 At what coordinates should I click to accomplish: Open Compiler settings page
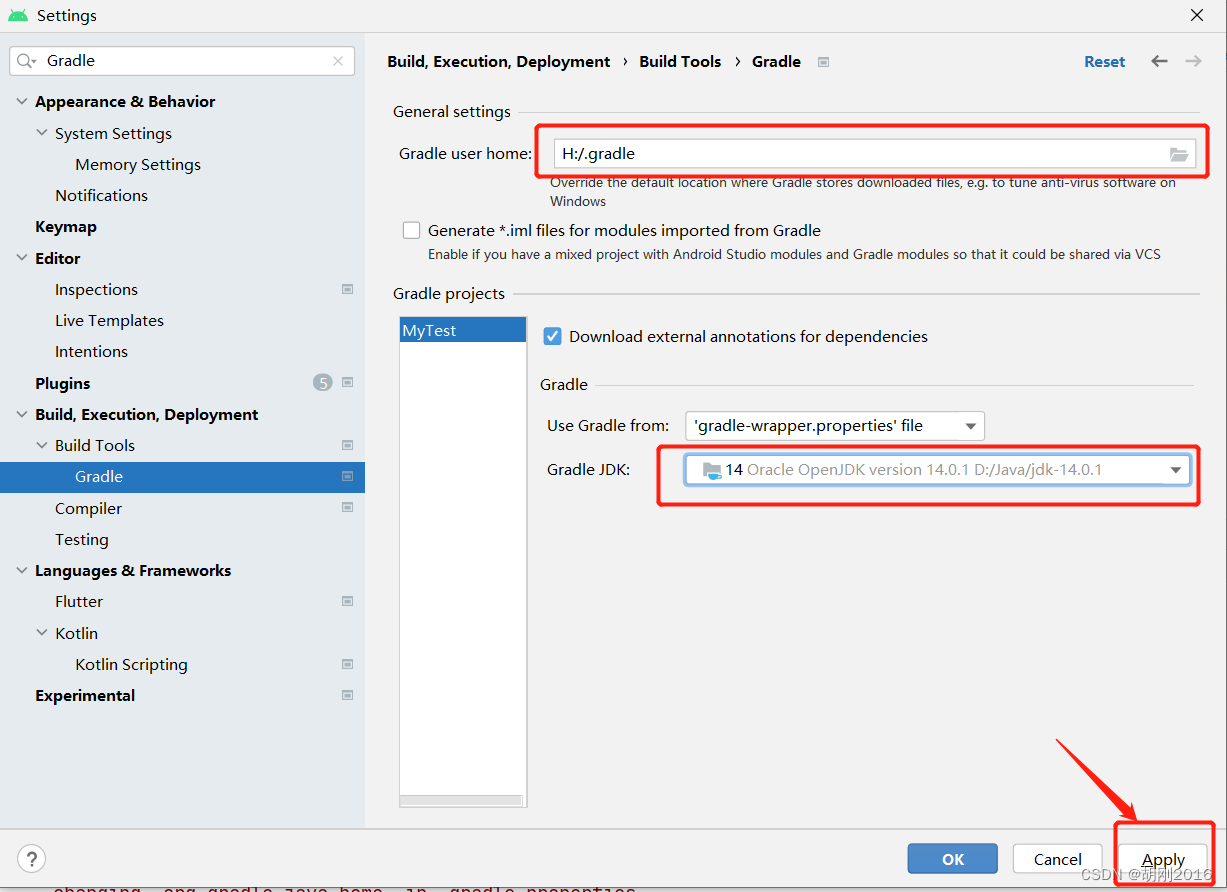click(88, 508)
